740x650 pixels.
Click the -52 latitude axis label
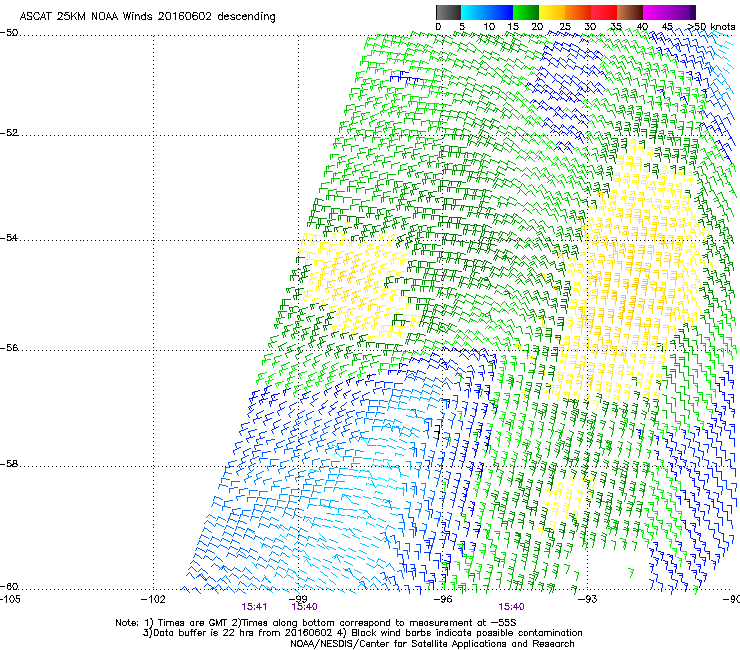tap(9, 133)
